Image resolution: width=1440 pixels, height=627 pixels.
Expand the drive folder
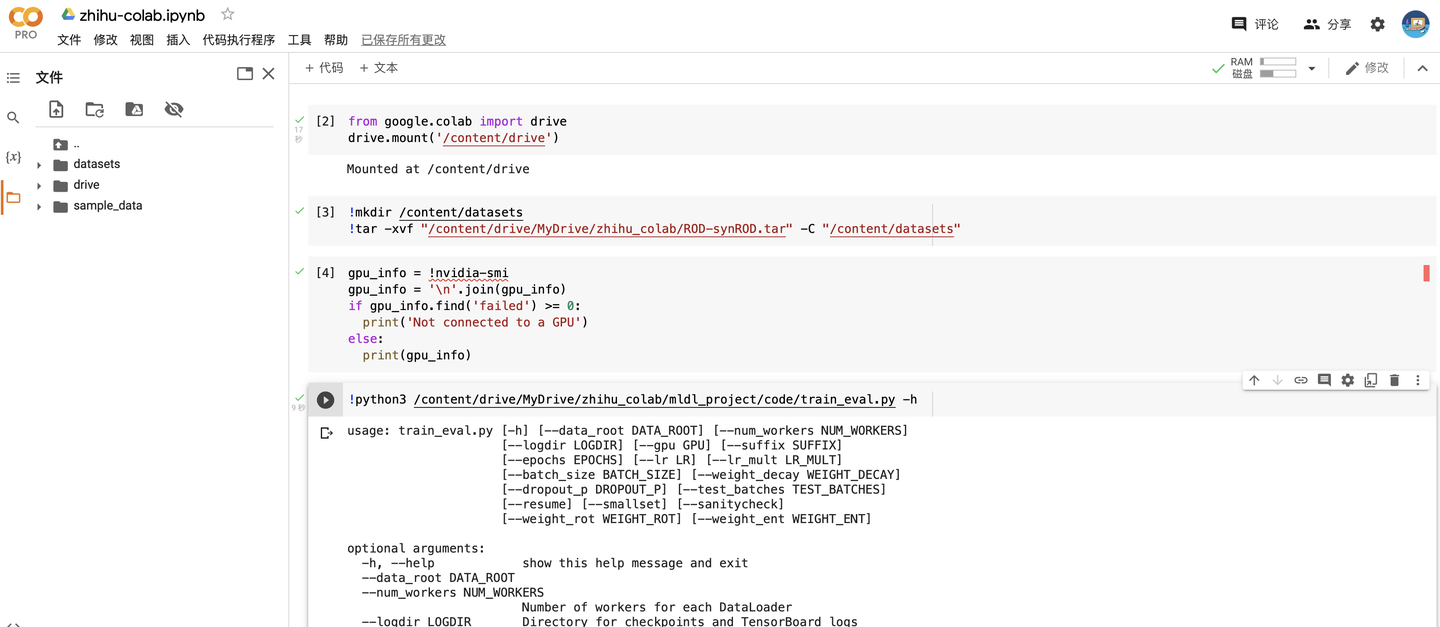39,186
